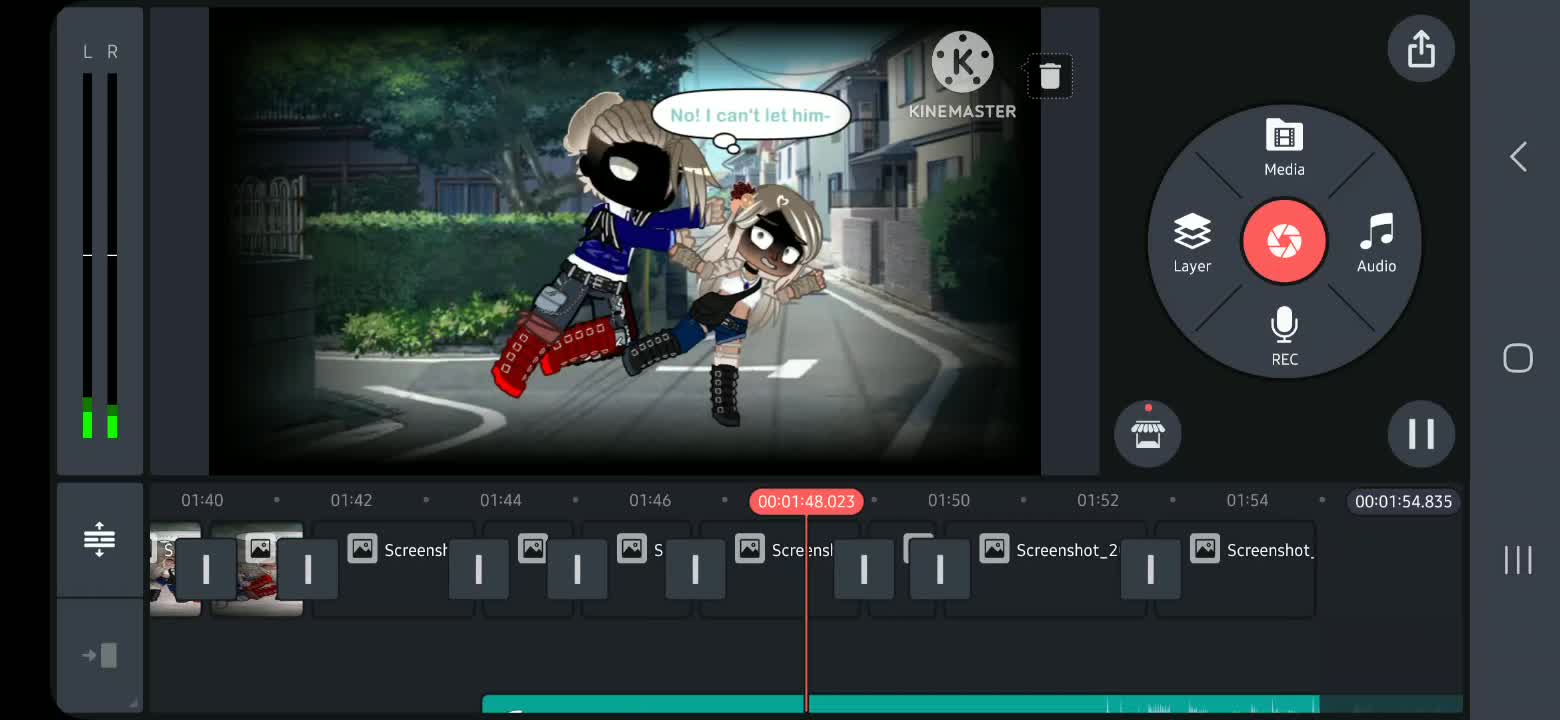Expand the timeline view
Screen dimensions: 1560x720
(x=99, y=540)
